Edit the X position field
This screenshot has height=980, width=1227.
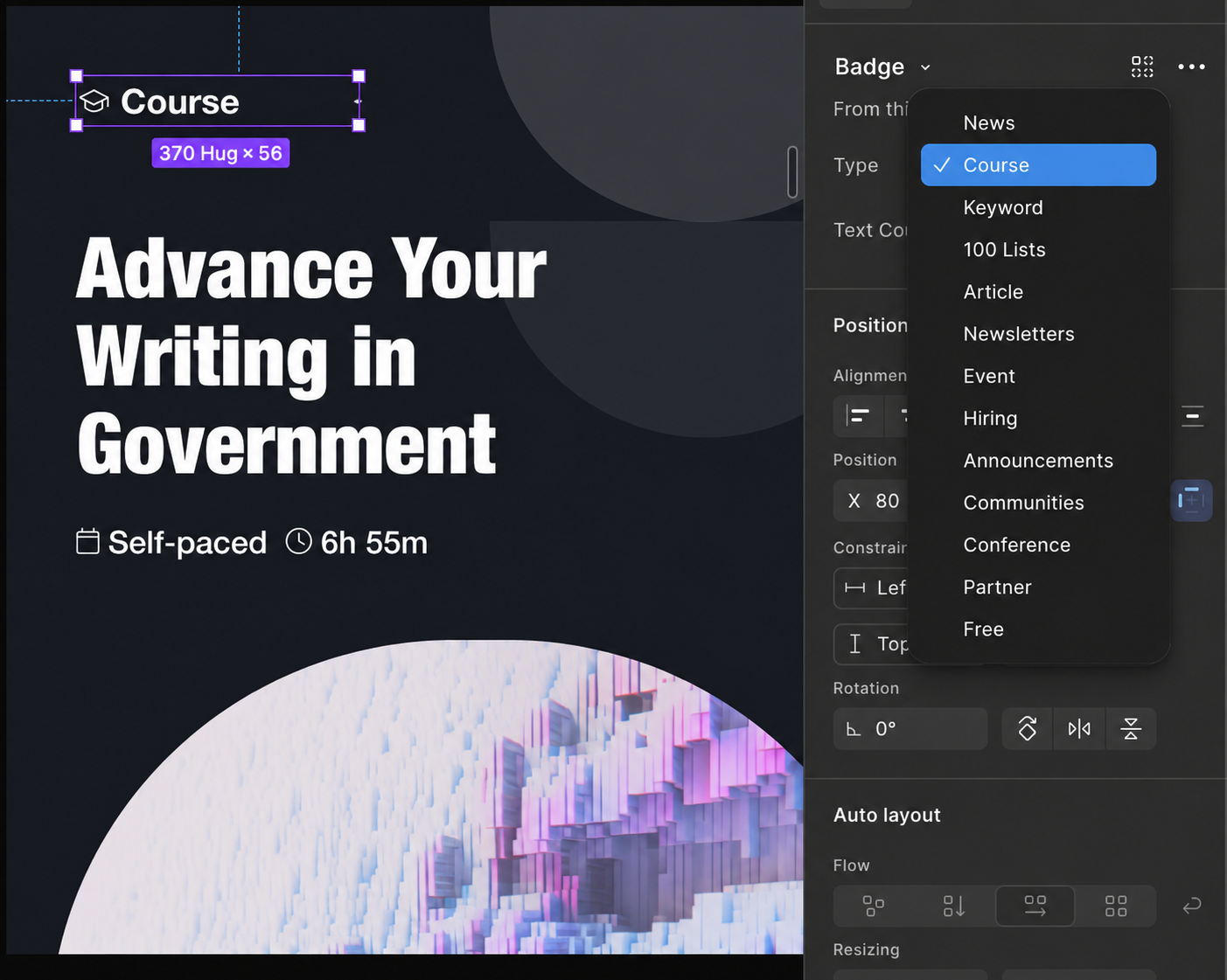click(x=871, y=501)
